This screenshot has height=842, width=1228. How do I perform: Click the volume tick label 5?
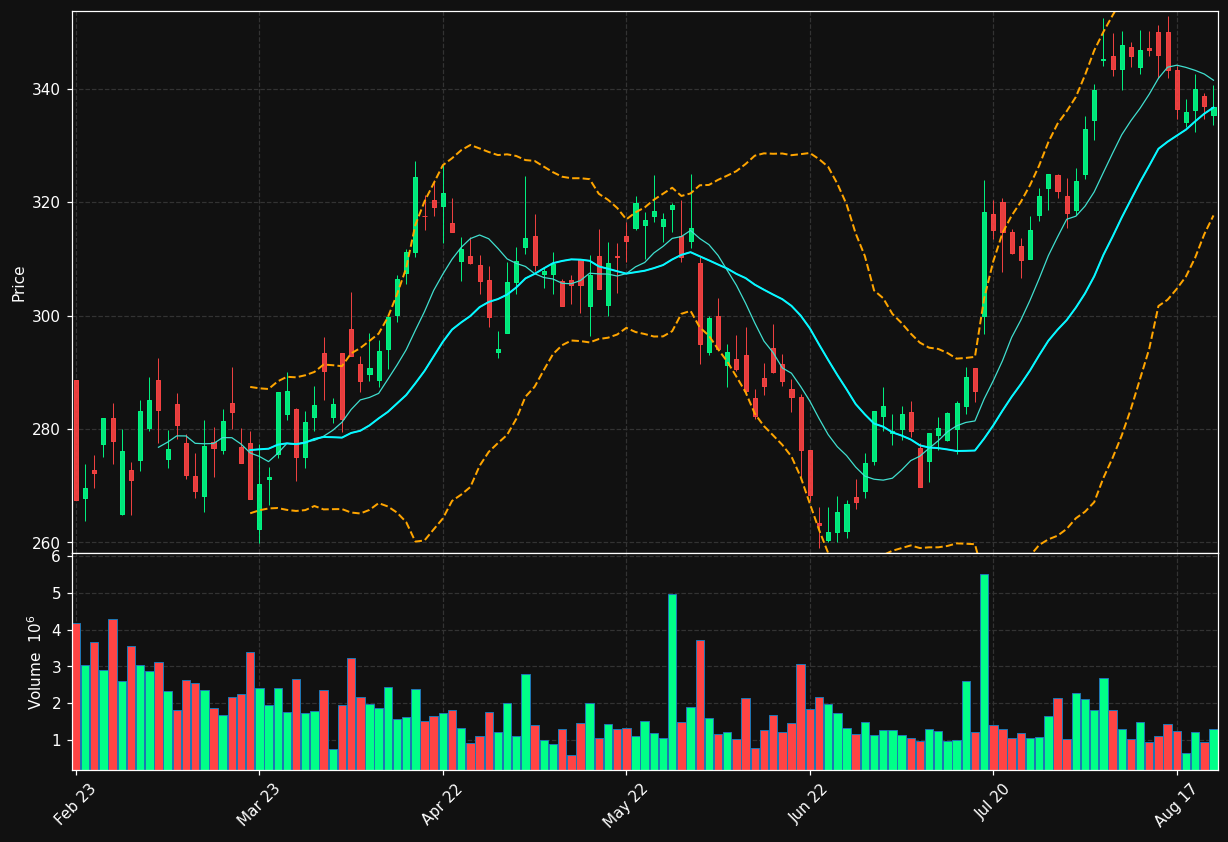(x=56, y=594)
